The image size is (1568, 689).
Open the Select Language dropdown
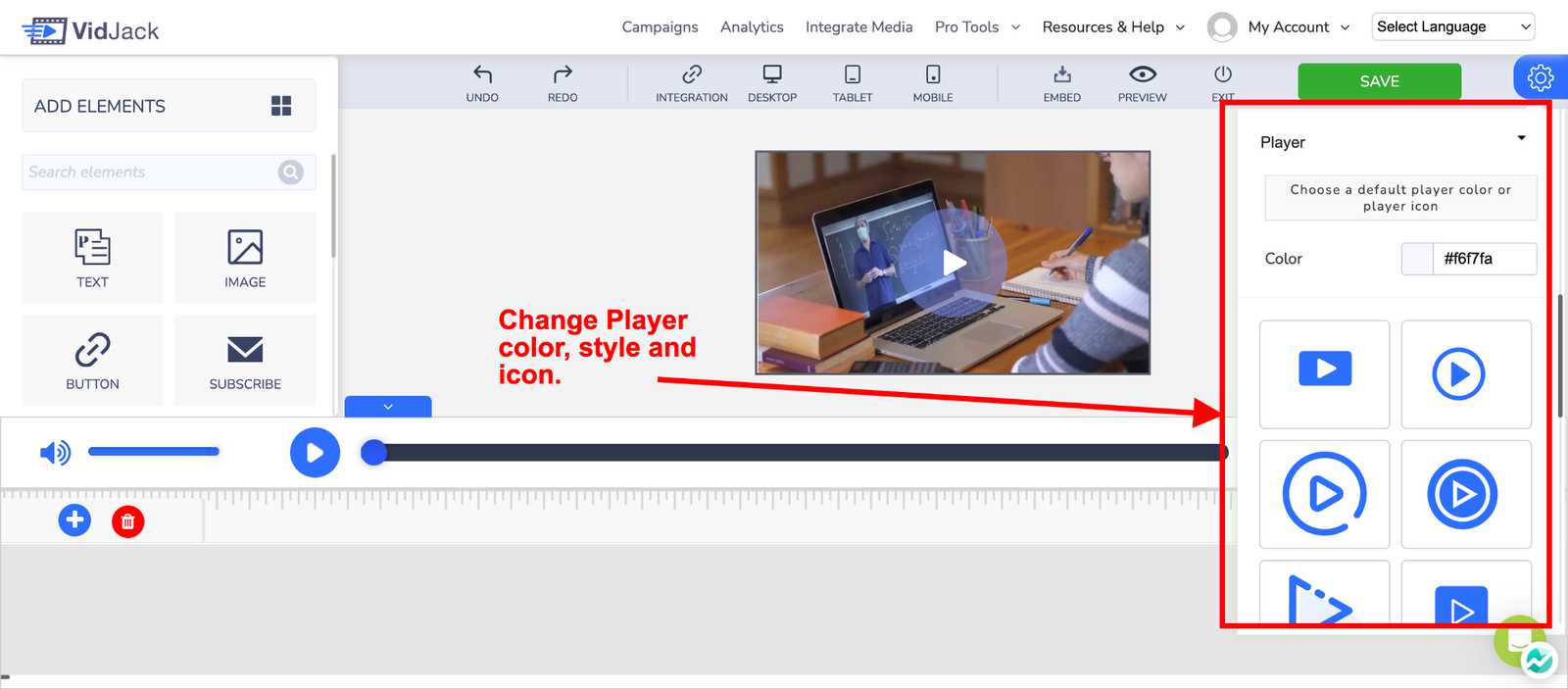[1453, 26]
